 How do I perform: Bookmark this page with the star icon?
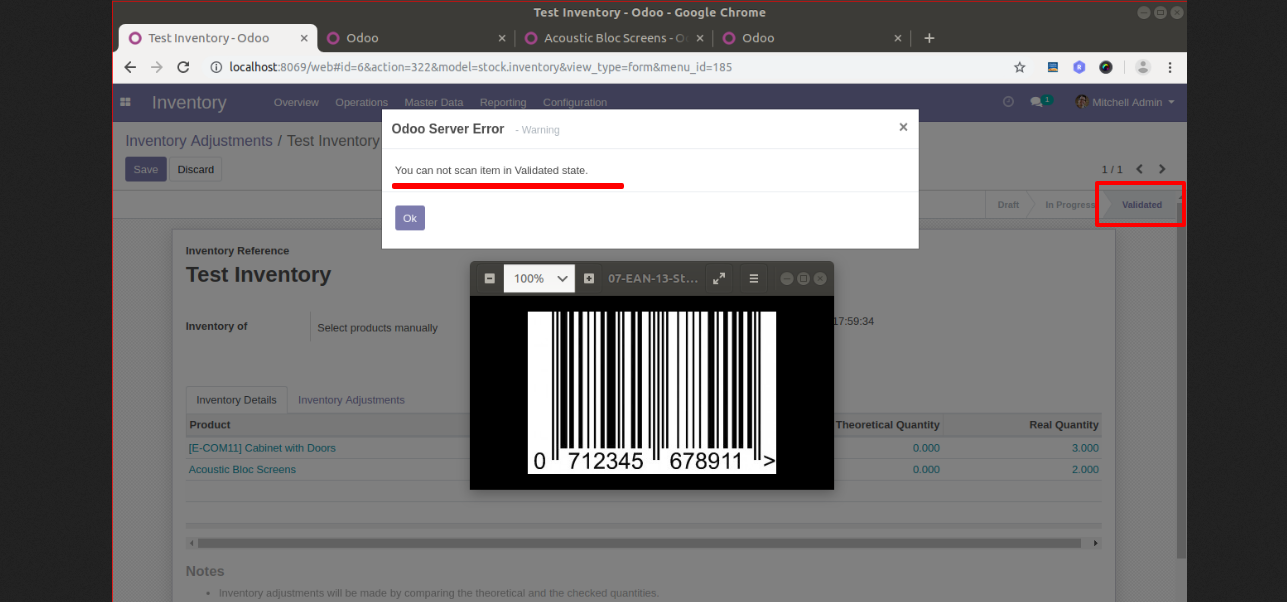point(1020,67)
